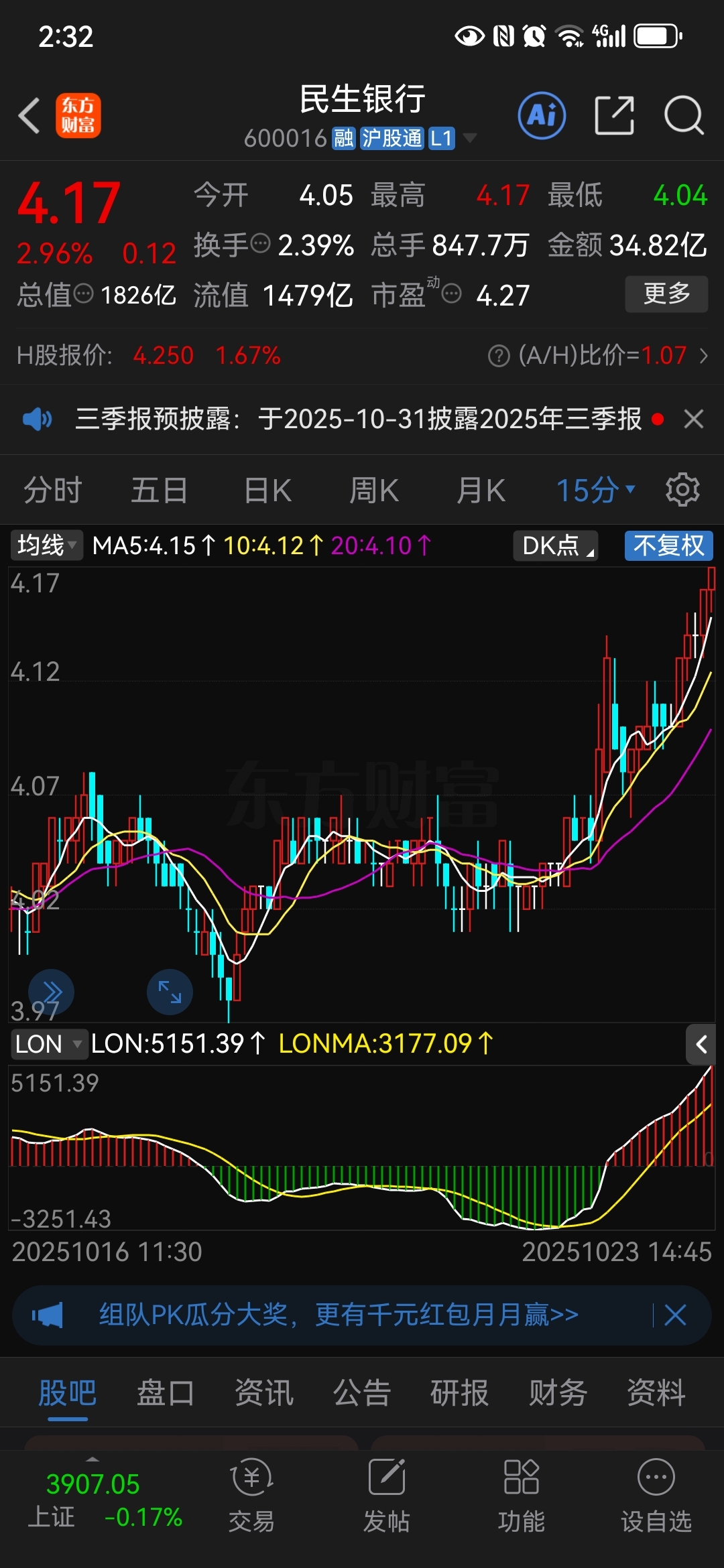Tap the main candlestick chart area
This screenshot has width=724, height=1568.
click(362, 794)
